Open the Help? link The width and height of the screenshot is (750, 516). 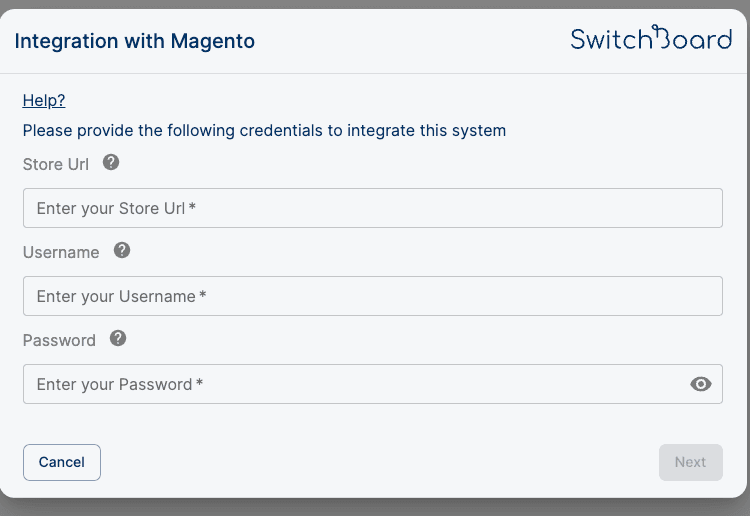pyautogui.click(x=44, y=100)
